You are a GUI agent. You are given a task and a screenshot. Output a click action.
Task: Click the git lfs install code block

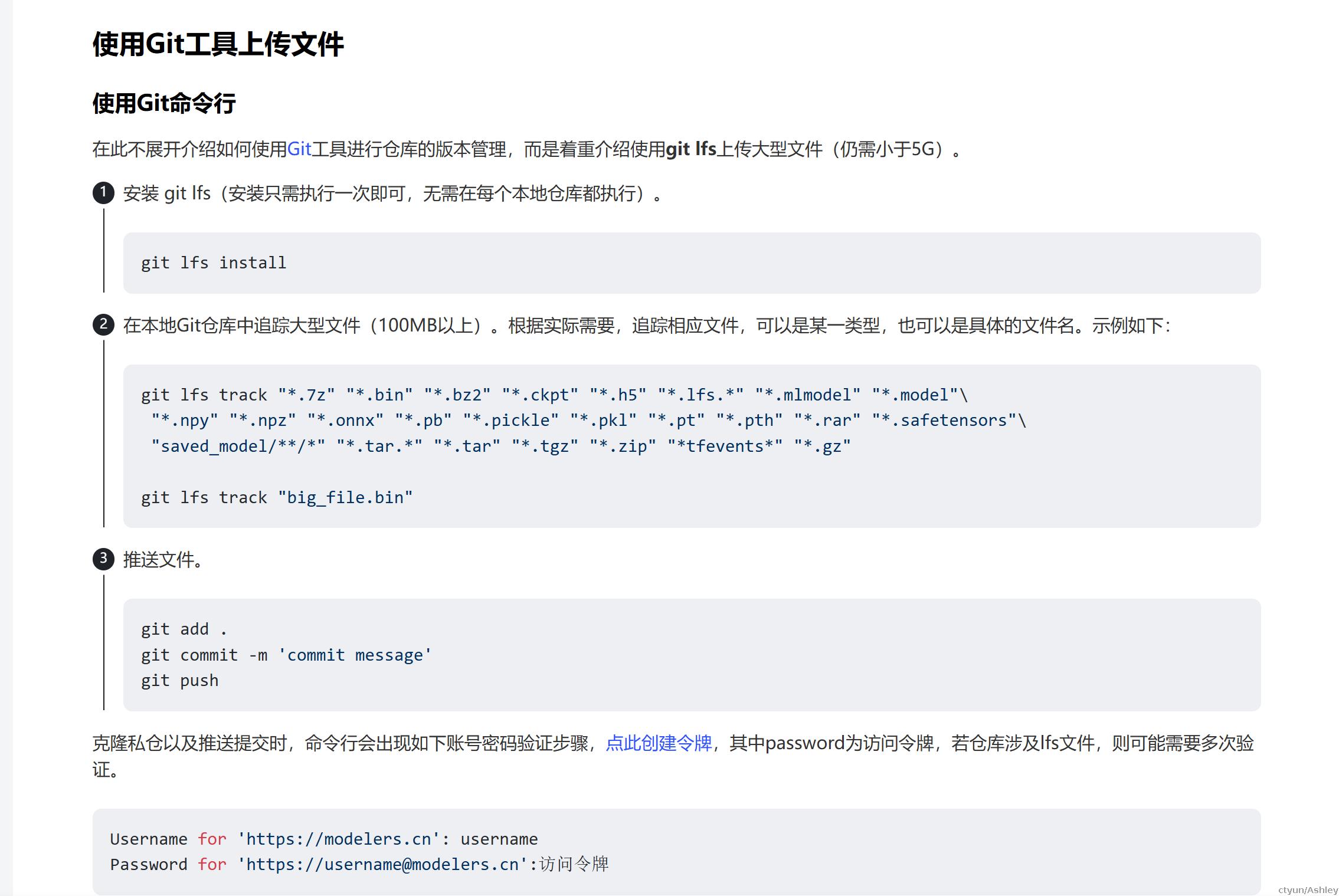point(692,263)
